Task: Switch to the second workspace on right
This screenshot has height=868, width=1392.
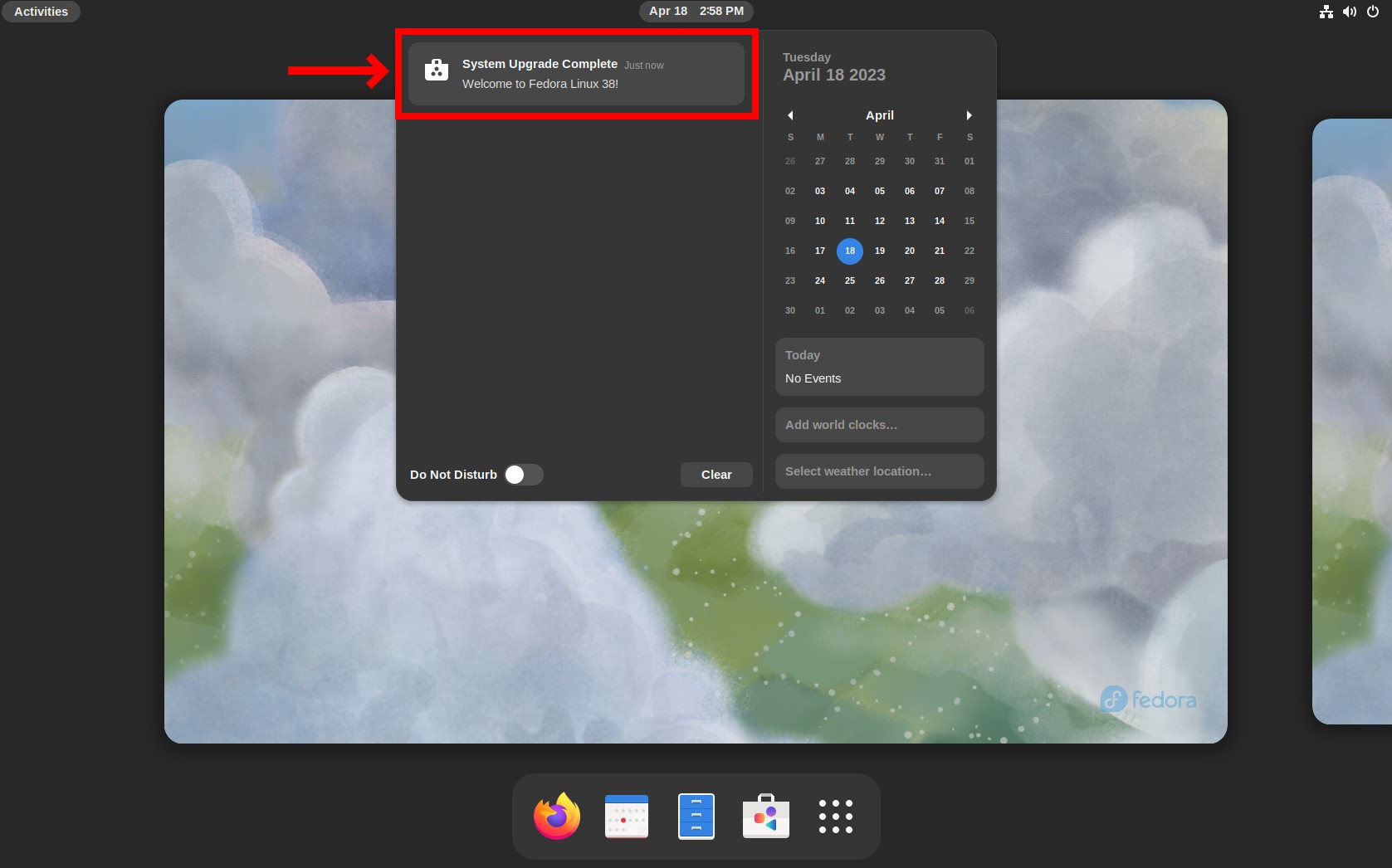Action: (1352, 422)
